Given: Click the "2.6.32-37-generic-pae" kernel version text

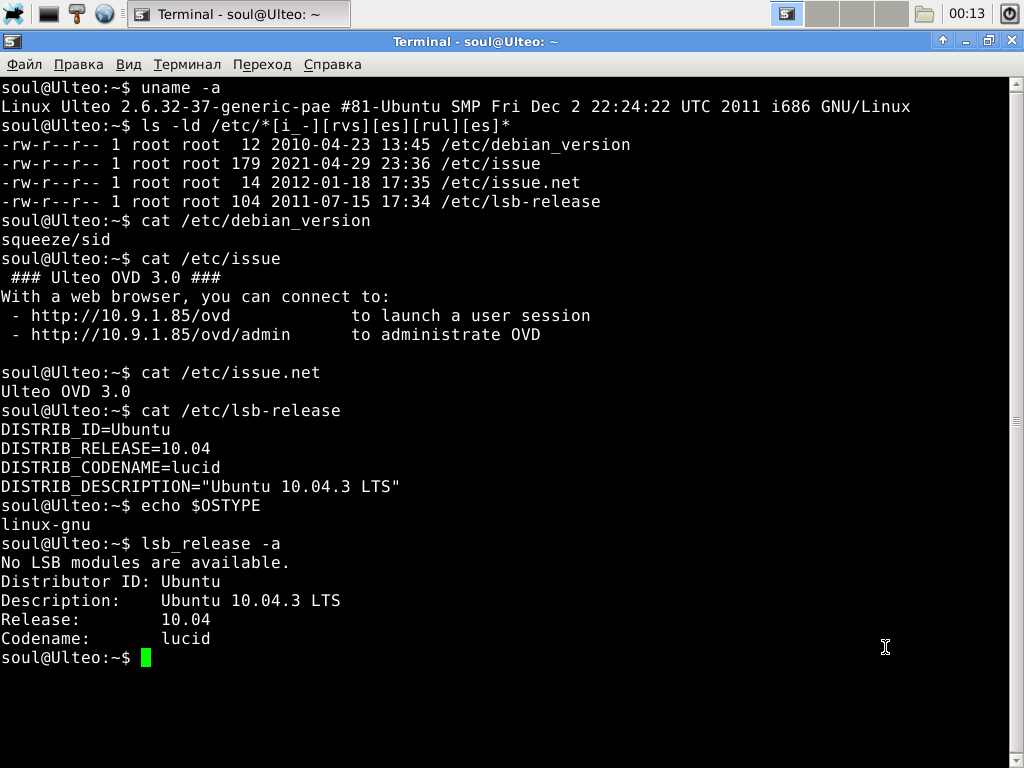Looking at the screenshot, I should 225,106.
